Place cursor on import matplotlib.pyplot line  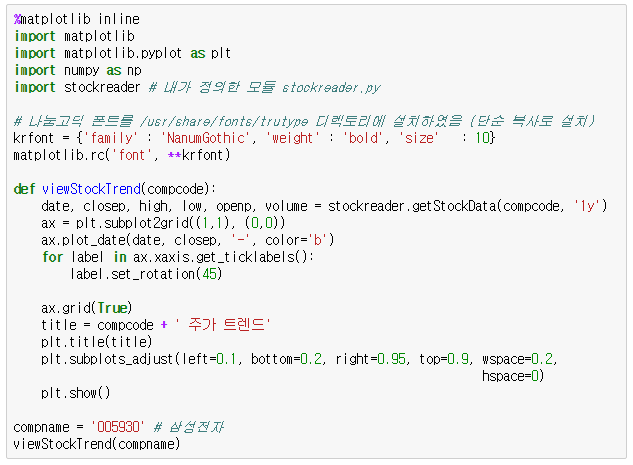click(122, 53)
